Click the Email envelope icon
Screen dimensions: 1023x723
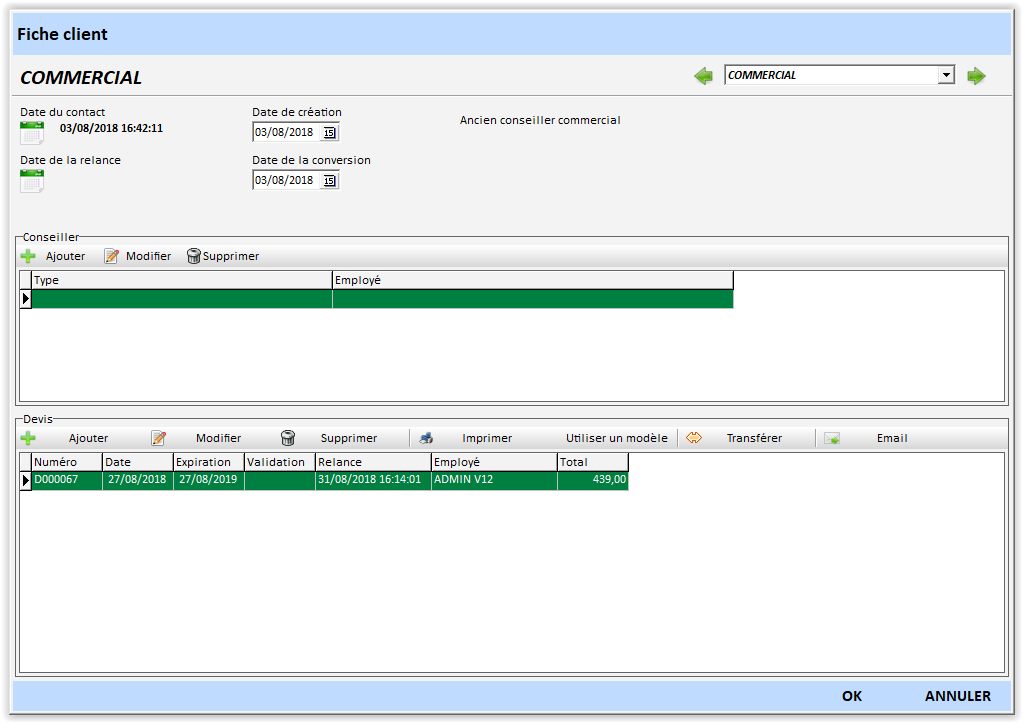[831, 438]
